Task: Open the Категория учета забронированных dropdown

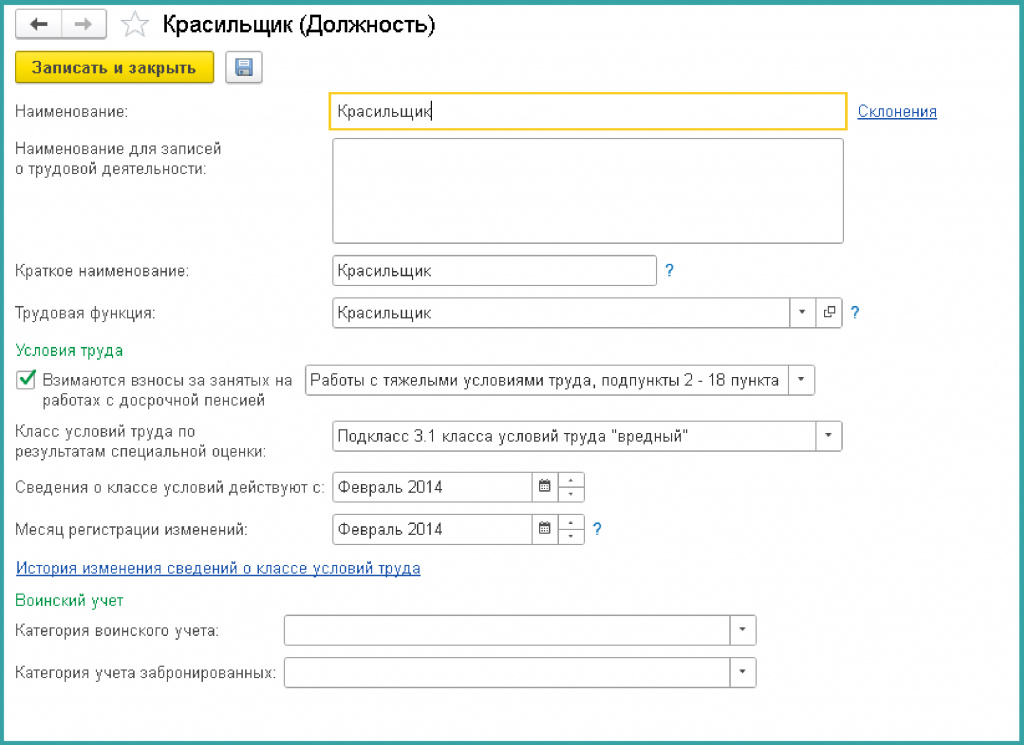Action: coord(743,673)
